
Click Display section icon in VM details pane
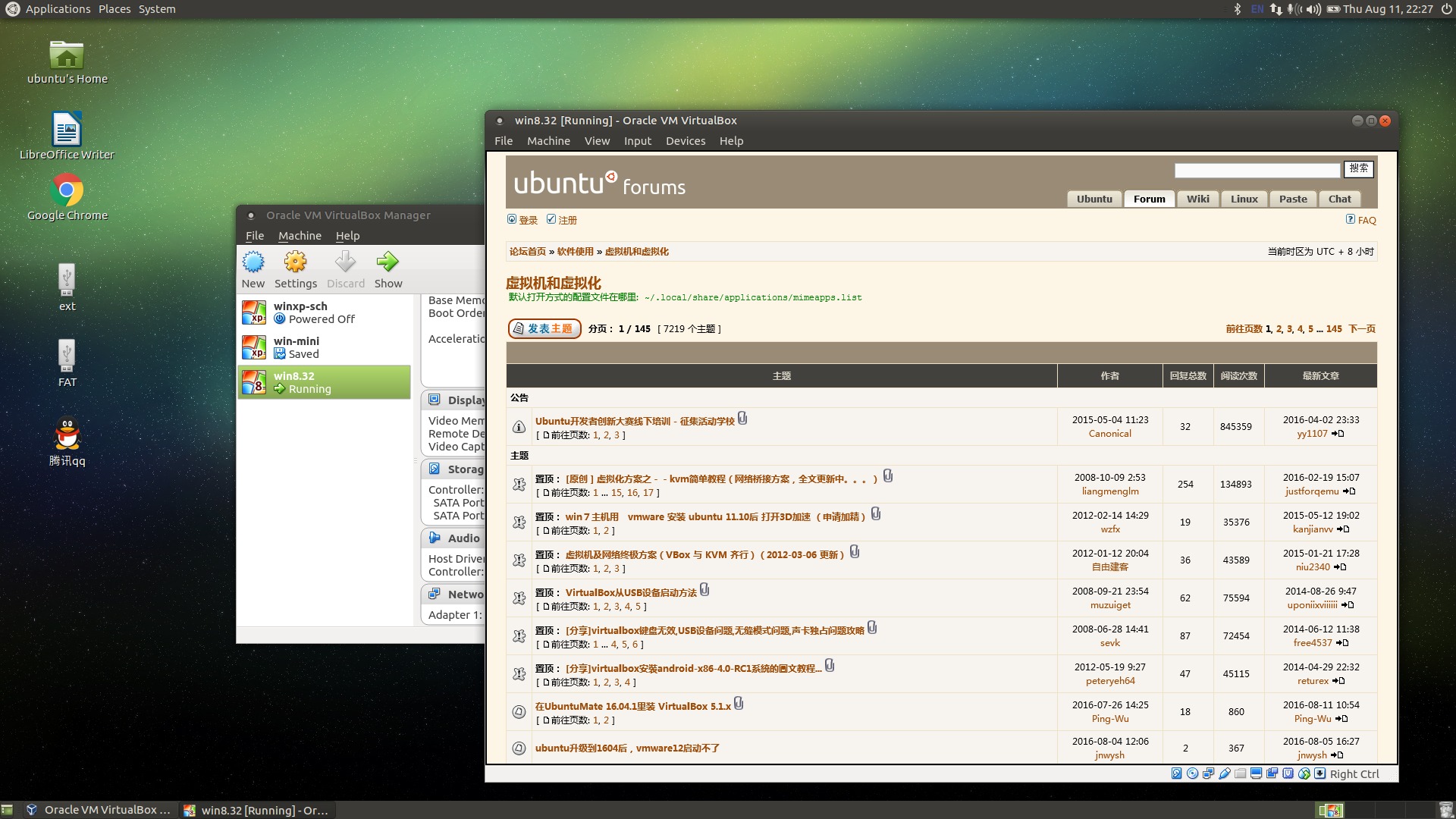(435, 400)
